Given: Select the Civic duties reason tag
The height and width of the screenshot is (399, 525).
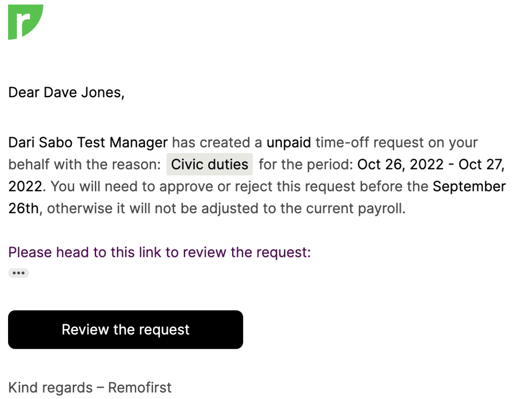Looking at the screenshot, I should pyautogui.click(x=210, y=164).
